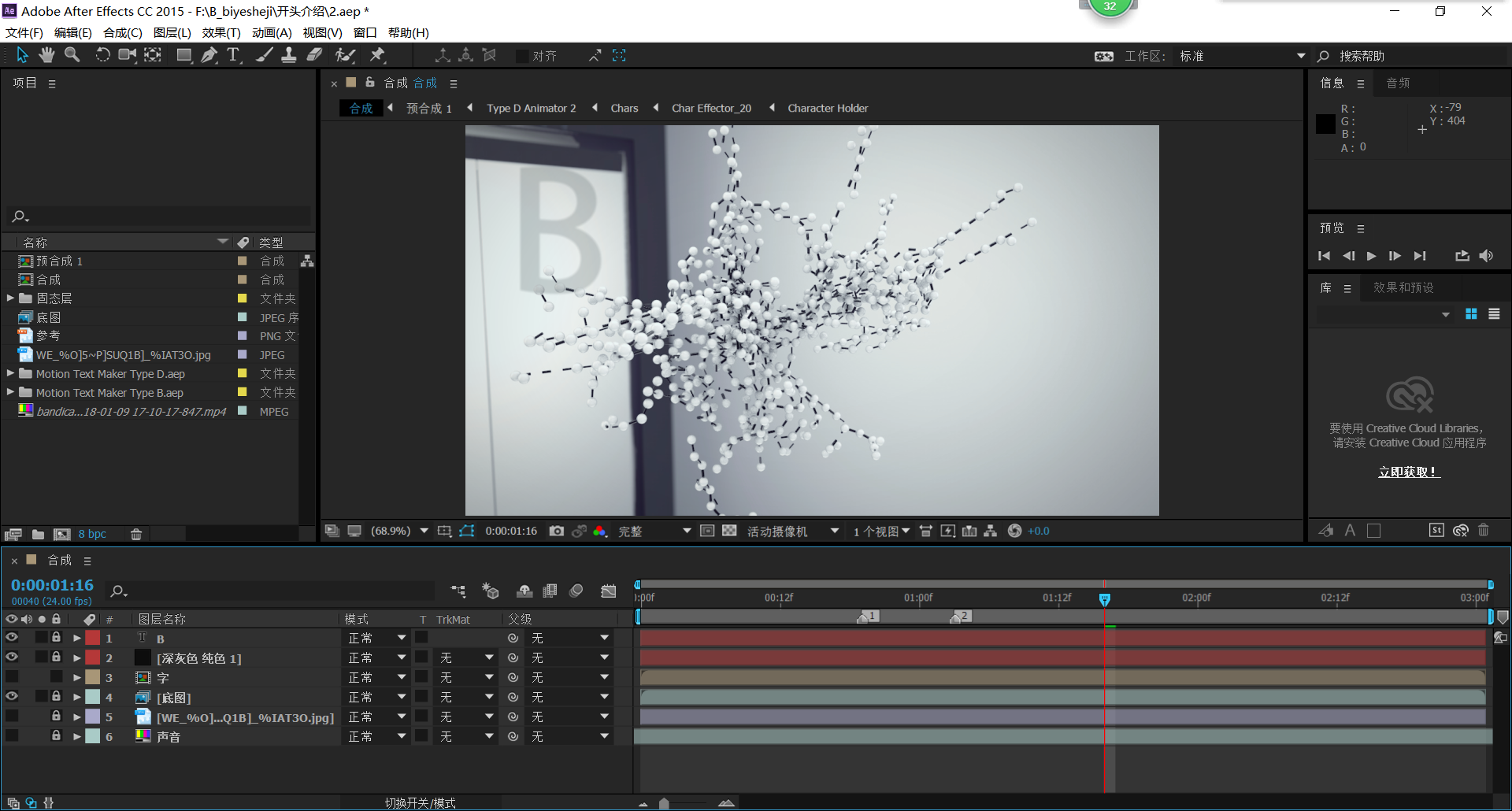1512x811 pixels.
Task: Toggle transparency grid in viewer
Action: coord(730,531)
